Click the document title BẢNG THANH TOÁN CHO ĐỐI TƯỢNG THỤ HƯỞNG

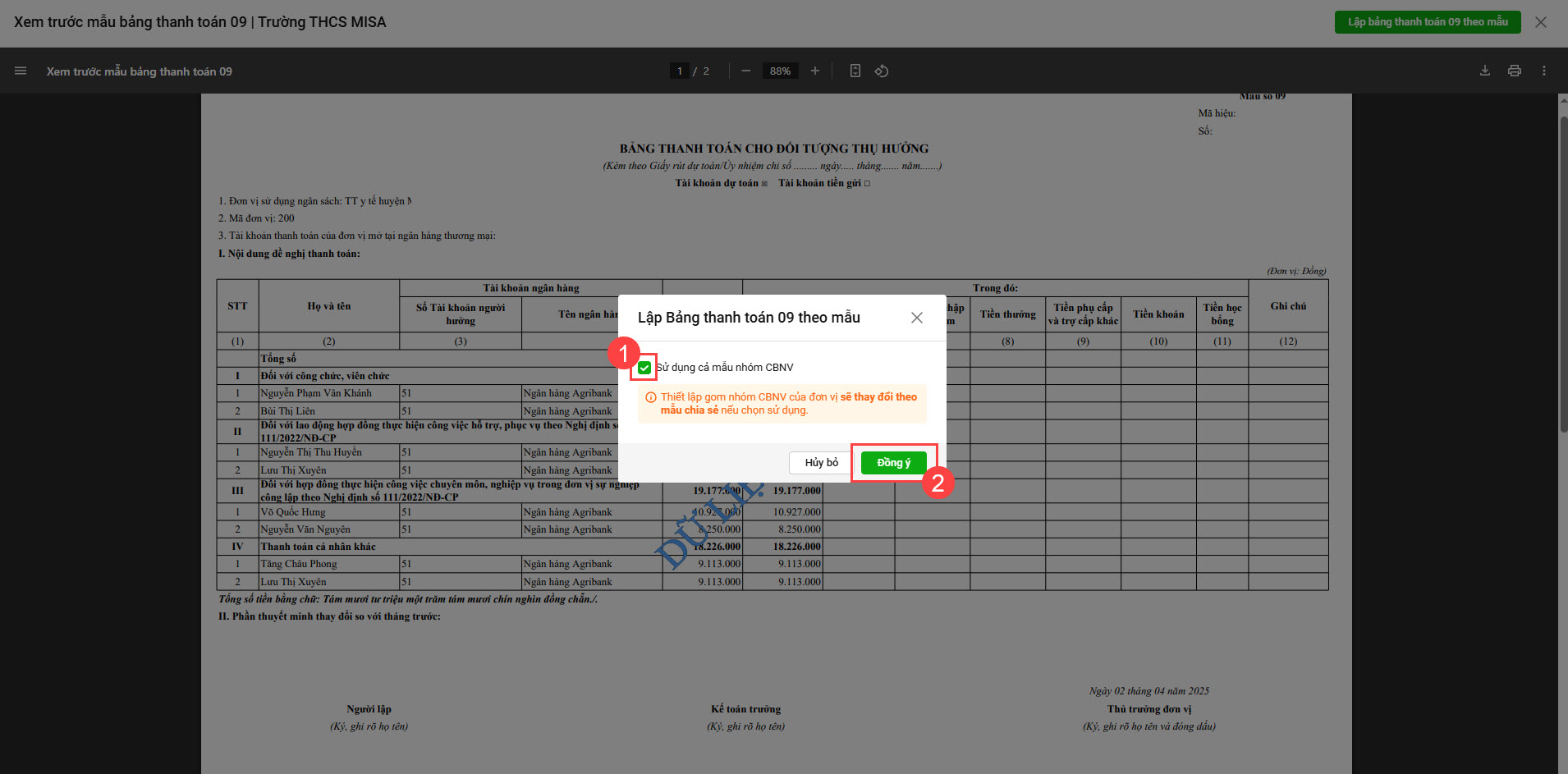[774, 149]
